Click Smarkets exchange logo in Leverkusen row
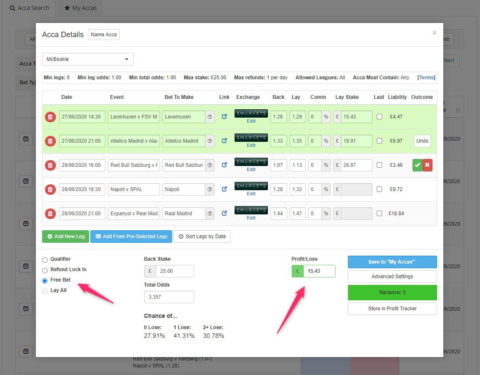Image resolution: width=480 pixels, height=375 pixels. click(251, 114)
